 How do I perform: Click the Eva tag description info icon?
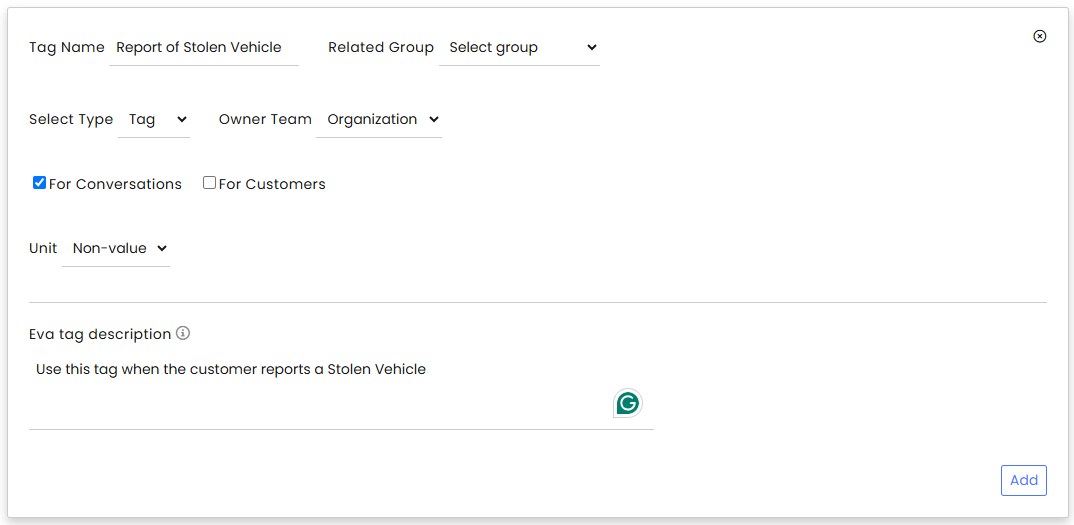(x=182, y=333)
